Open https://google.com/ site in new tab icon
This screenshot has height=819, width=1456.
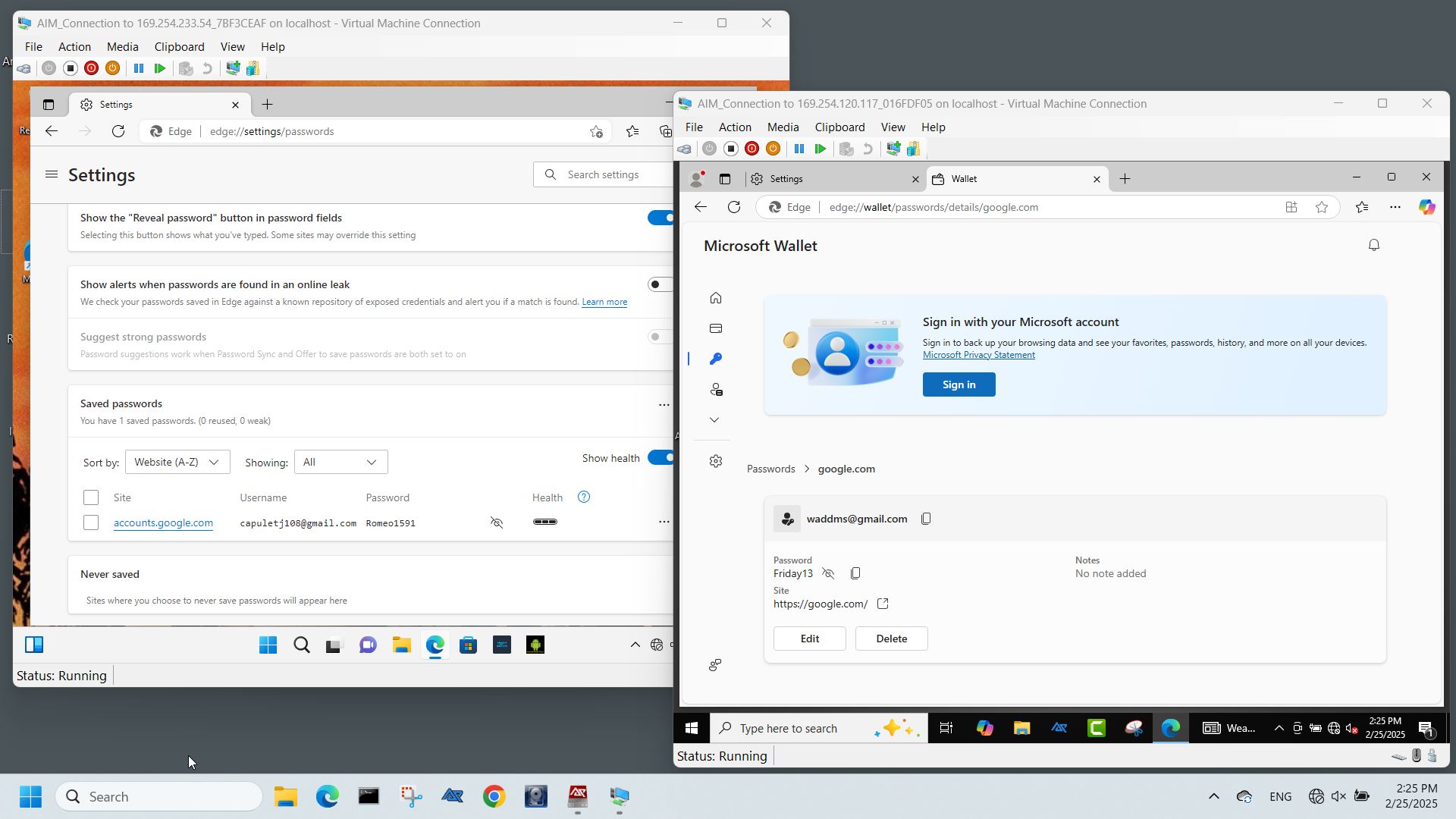tap(883, 604)
